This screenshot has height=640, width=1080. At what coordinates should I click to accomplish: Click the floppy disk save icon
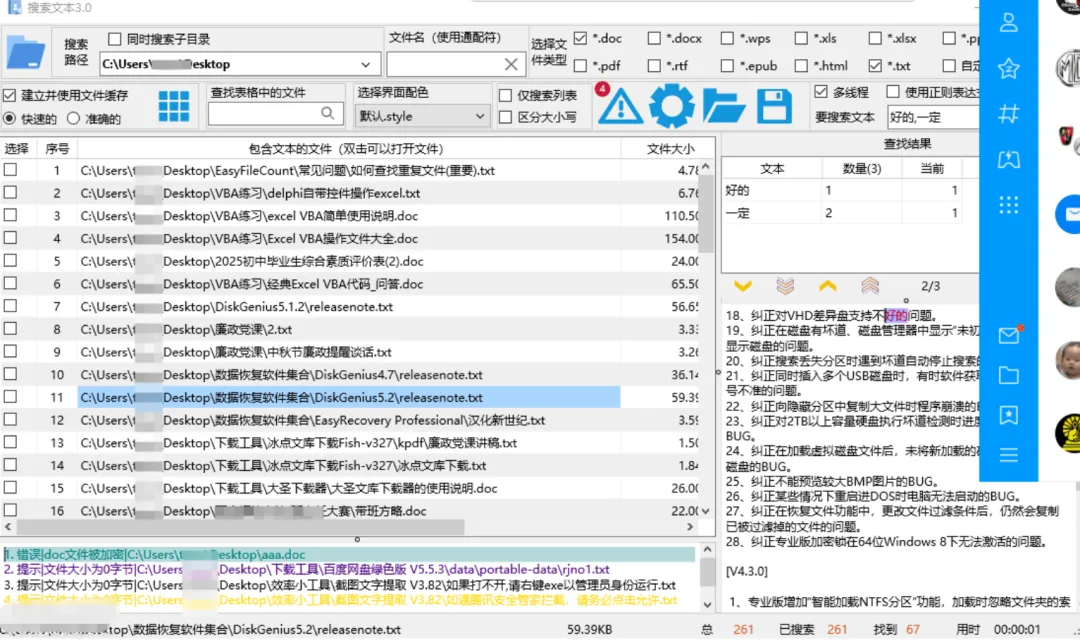click(x=774, y=106)
